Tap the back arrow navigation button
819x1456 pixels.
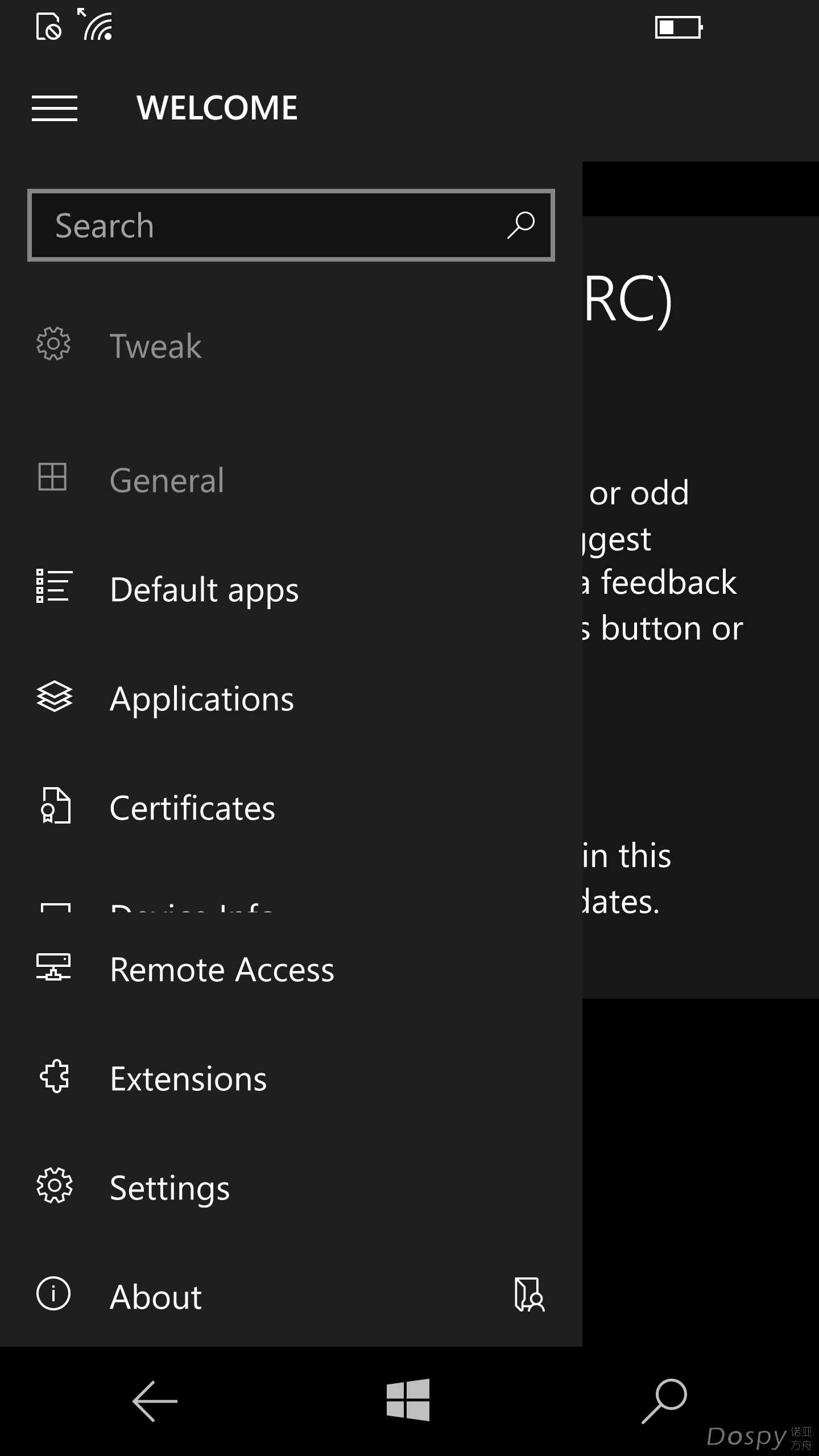coord(155,1401)
